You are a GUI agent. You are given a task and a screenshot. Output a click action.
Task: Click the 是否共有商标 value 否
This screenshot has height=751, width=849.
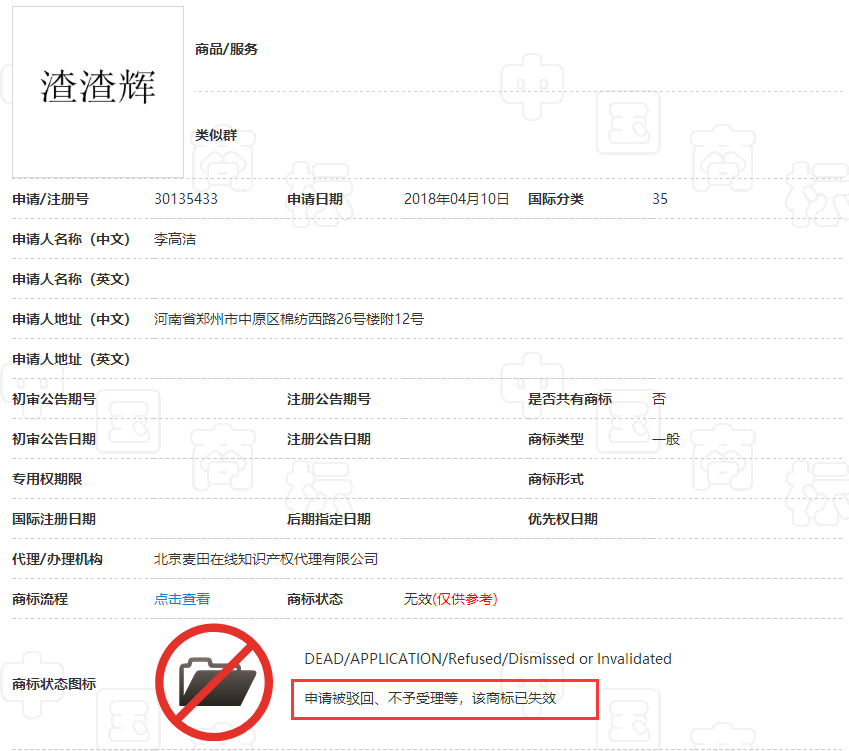(659, 399)
